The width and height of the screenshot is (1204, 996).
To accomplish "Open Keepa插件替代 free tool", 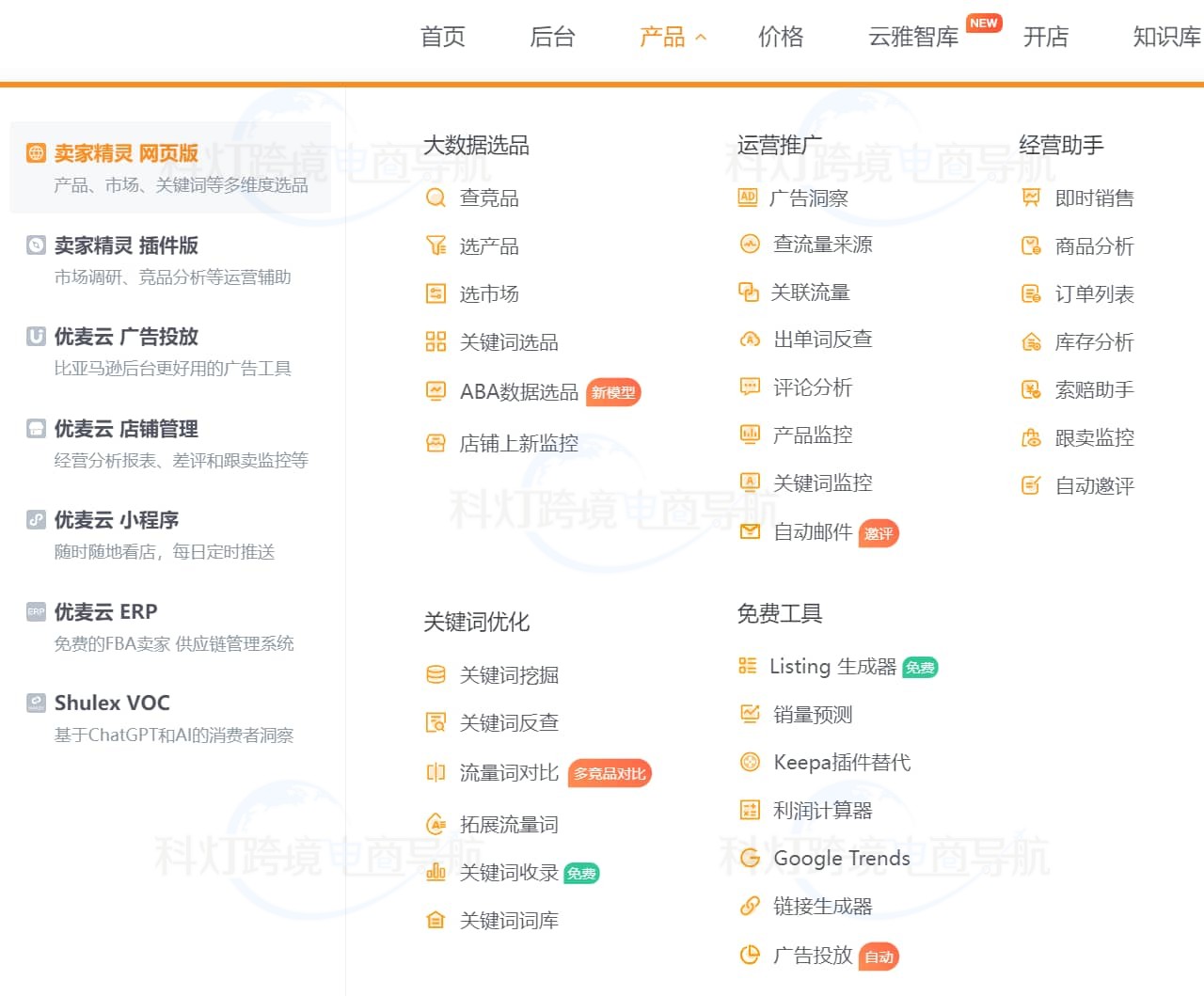I will tap(841, 762).
